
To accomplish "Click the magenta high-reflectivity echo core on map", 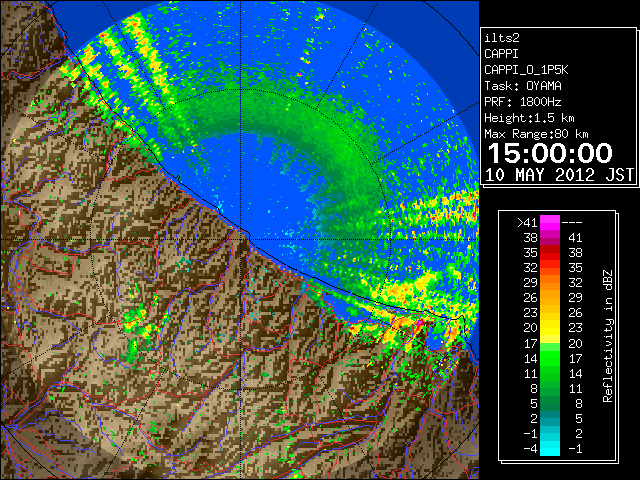I will (x=420, y=323).
